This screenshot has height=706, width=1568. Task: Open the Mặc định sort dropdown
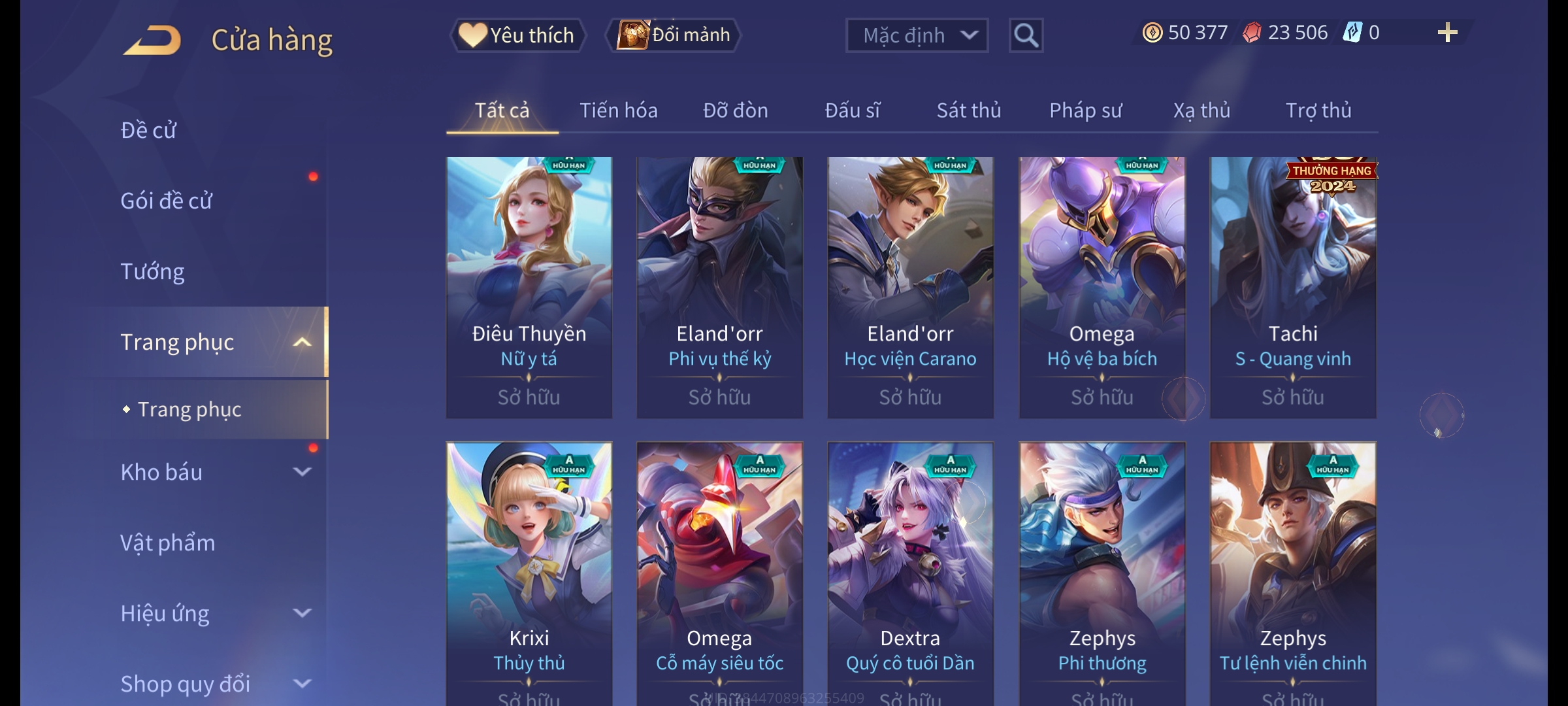917,35
